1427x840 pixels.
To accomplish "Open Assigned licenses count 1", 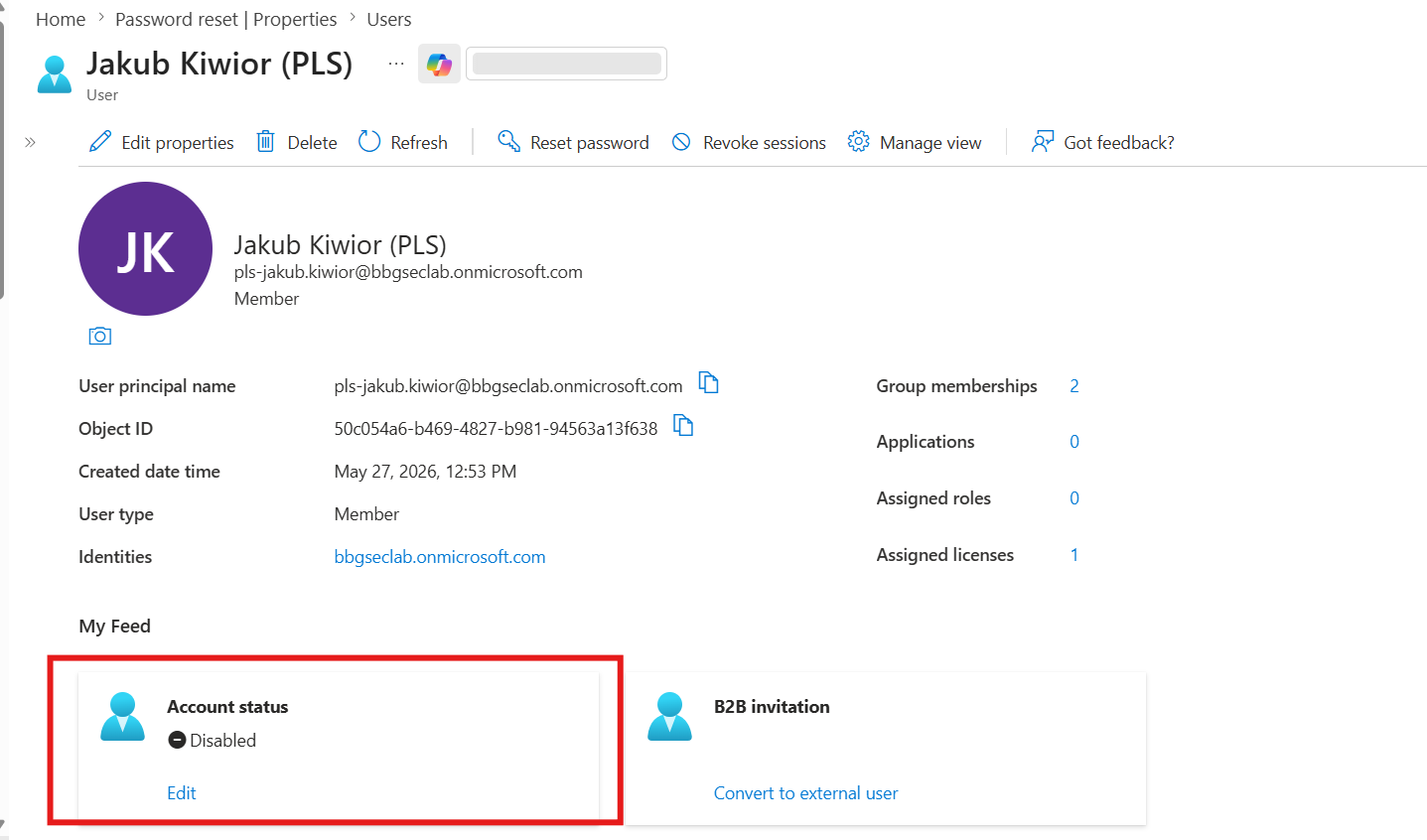I will (1074, 555).
